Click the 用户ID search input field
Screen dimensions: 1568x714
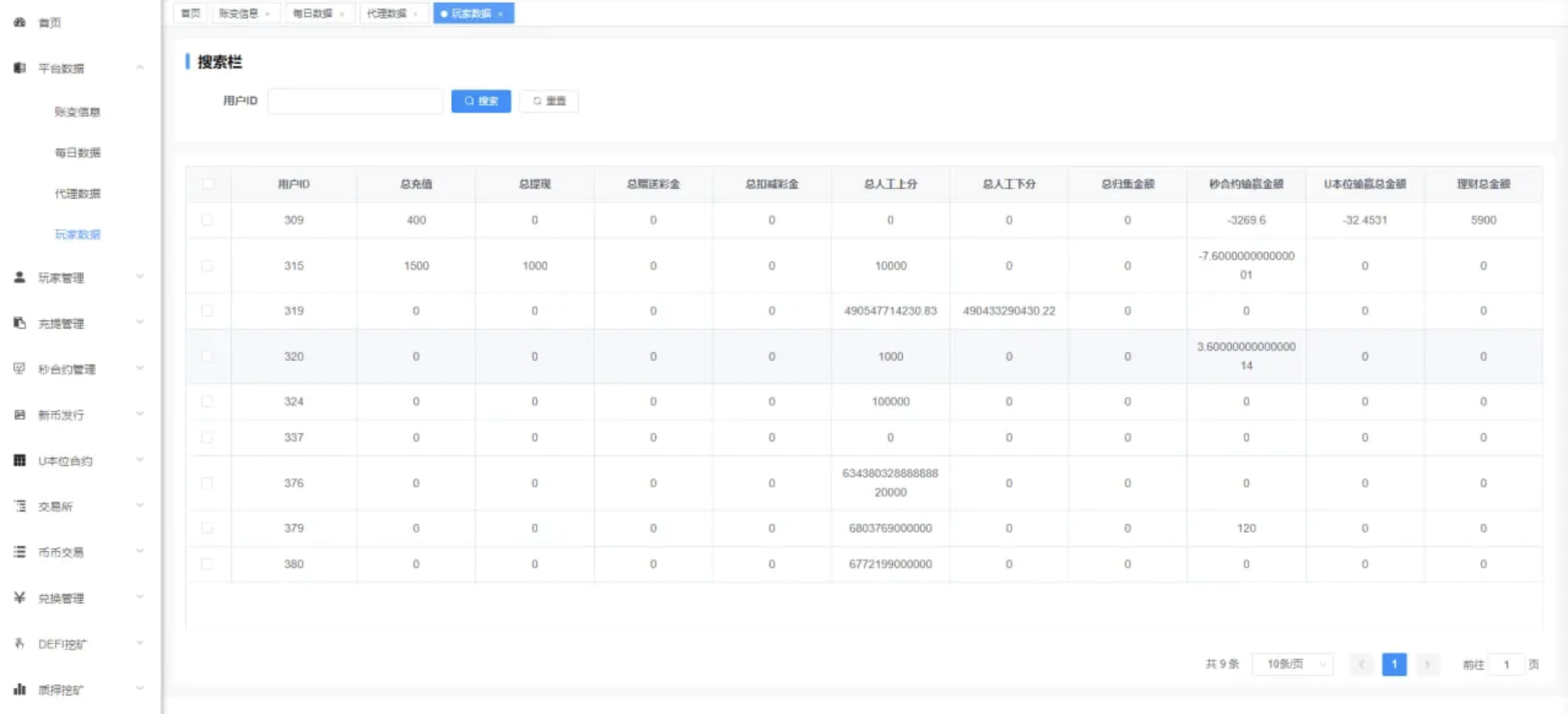[355, 101]
